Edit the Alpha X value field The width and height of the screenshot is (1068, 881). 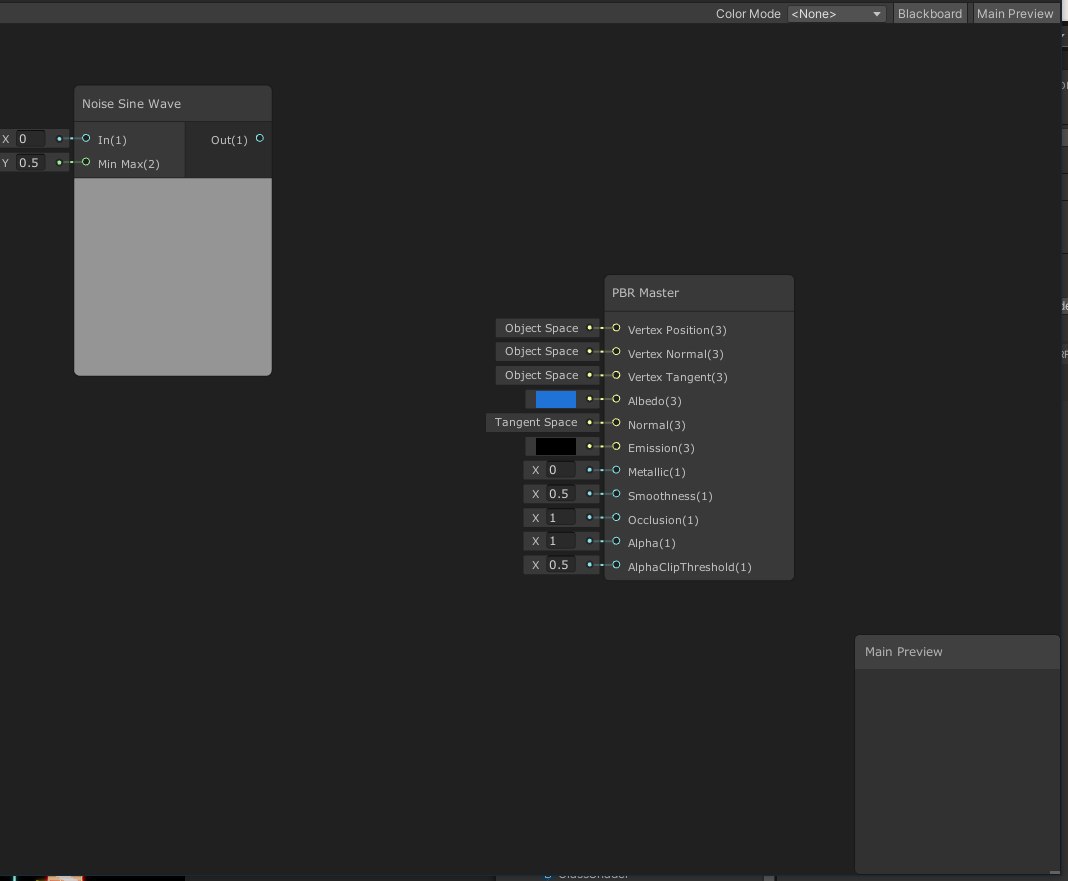pyautogui.click(x=561, y=541)
